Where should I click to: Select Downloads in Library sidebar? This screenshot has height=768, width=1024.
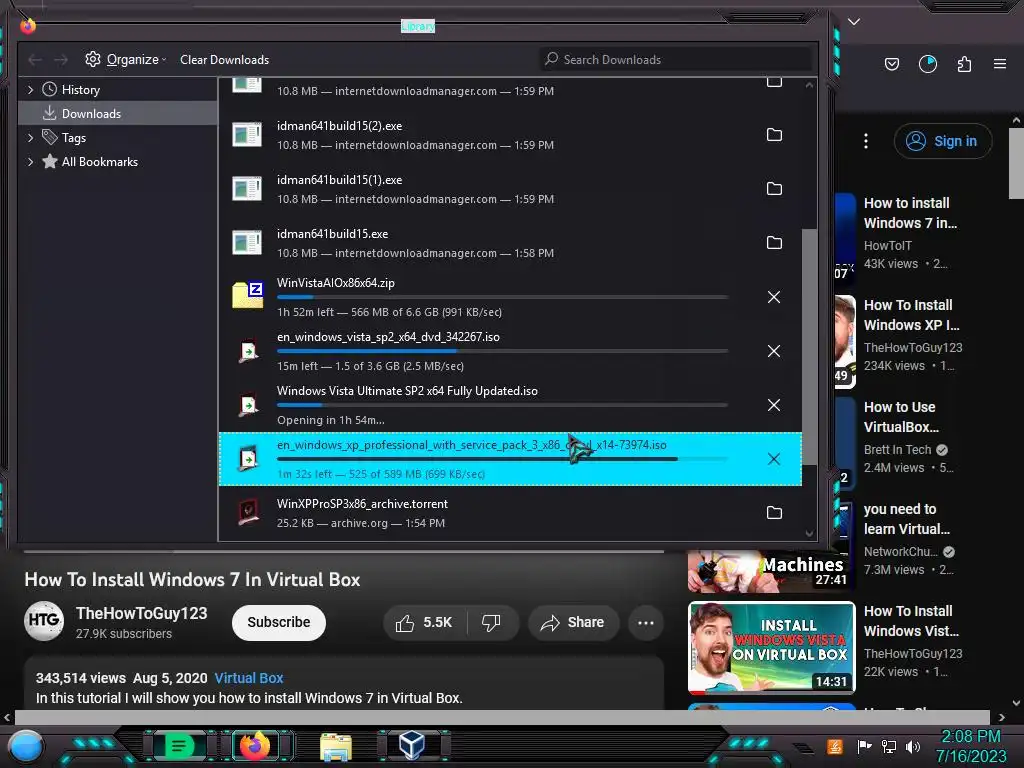[118, 114]
